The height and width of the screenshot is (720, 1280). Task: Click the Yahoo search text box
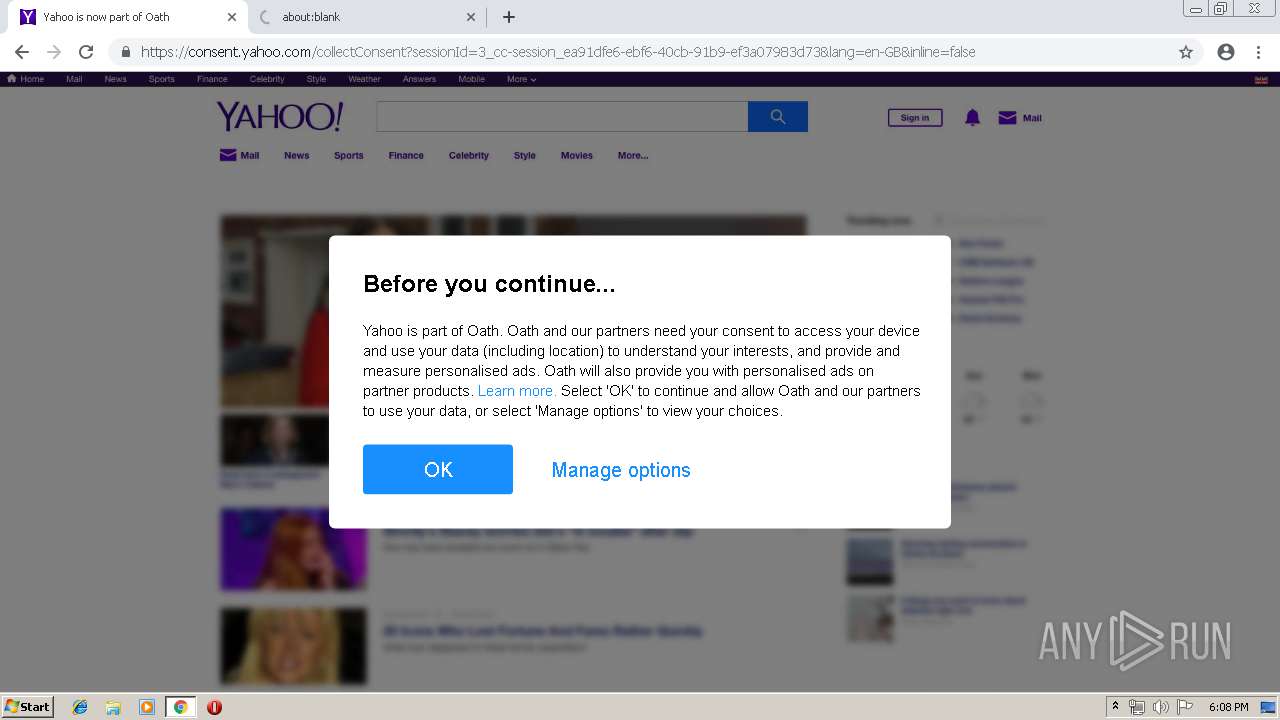click(562, 117)
